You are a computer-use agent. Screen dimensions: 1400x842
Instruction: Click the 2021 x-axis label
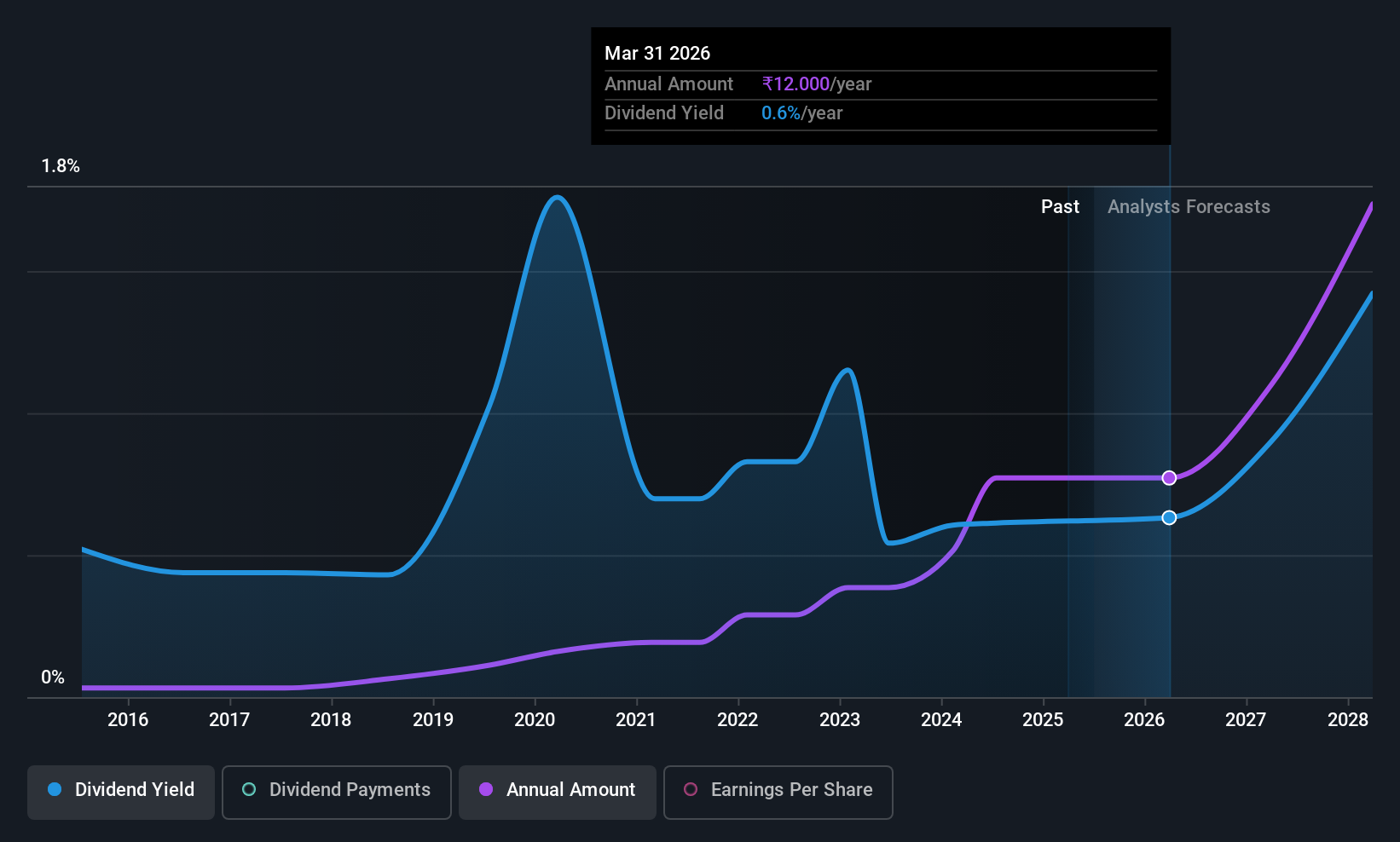pyautogui.click(x=636, y=720)
